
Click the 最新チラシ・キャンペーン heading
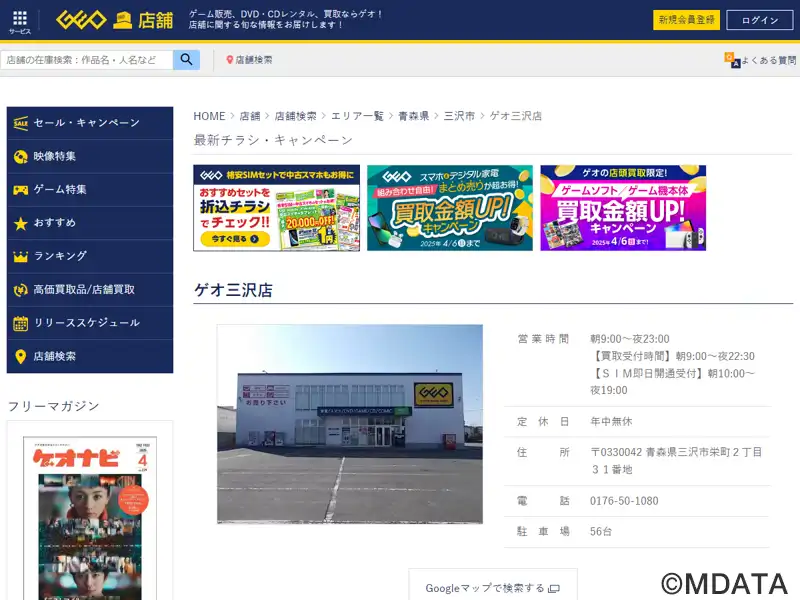pos(273,140)
